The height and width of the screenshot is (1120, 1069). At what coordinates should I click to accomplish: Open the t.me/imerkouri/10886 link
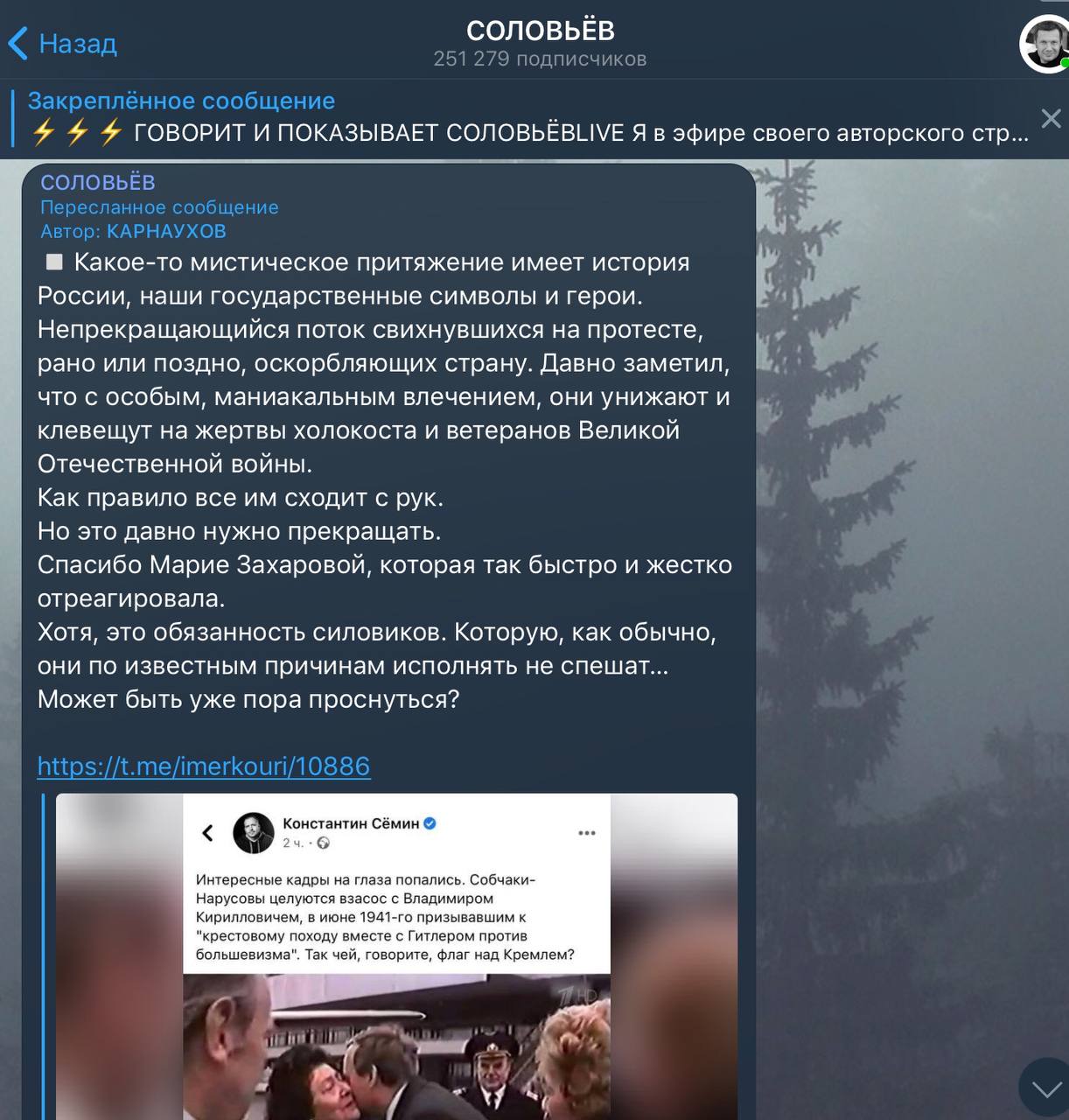[x=204, y=766]
